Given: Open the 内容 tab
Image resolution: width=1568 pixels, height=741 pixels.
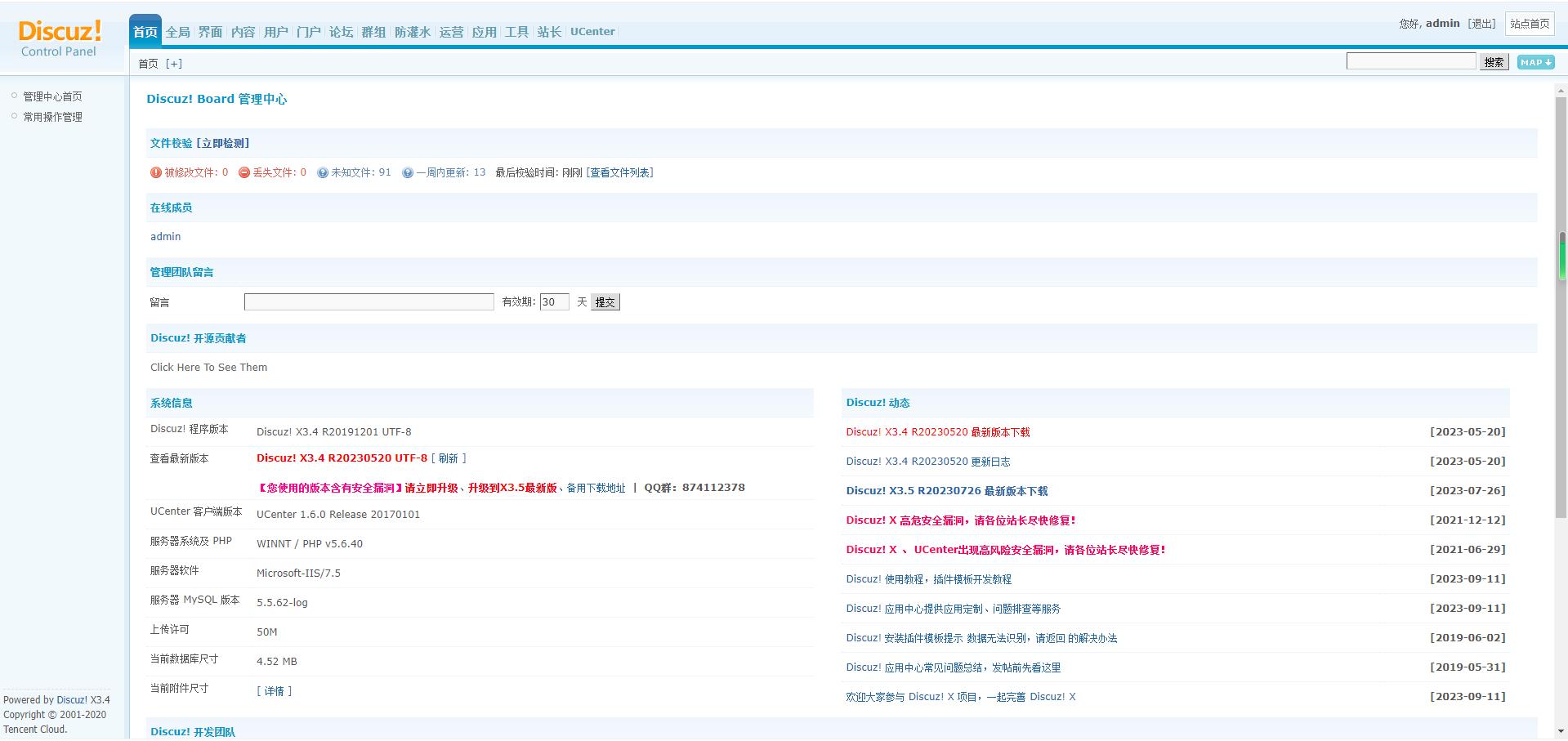Looking at the screenshot, I should pyautogui.click(x=243, y=32).
